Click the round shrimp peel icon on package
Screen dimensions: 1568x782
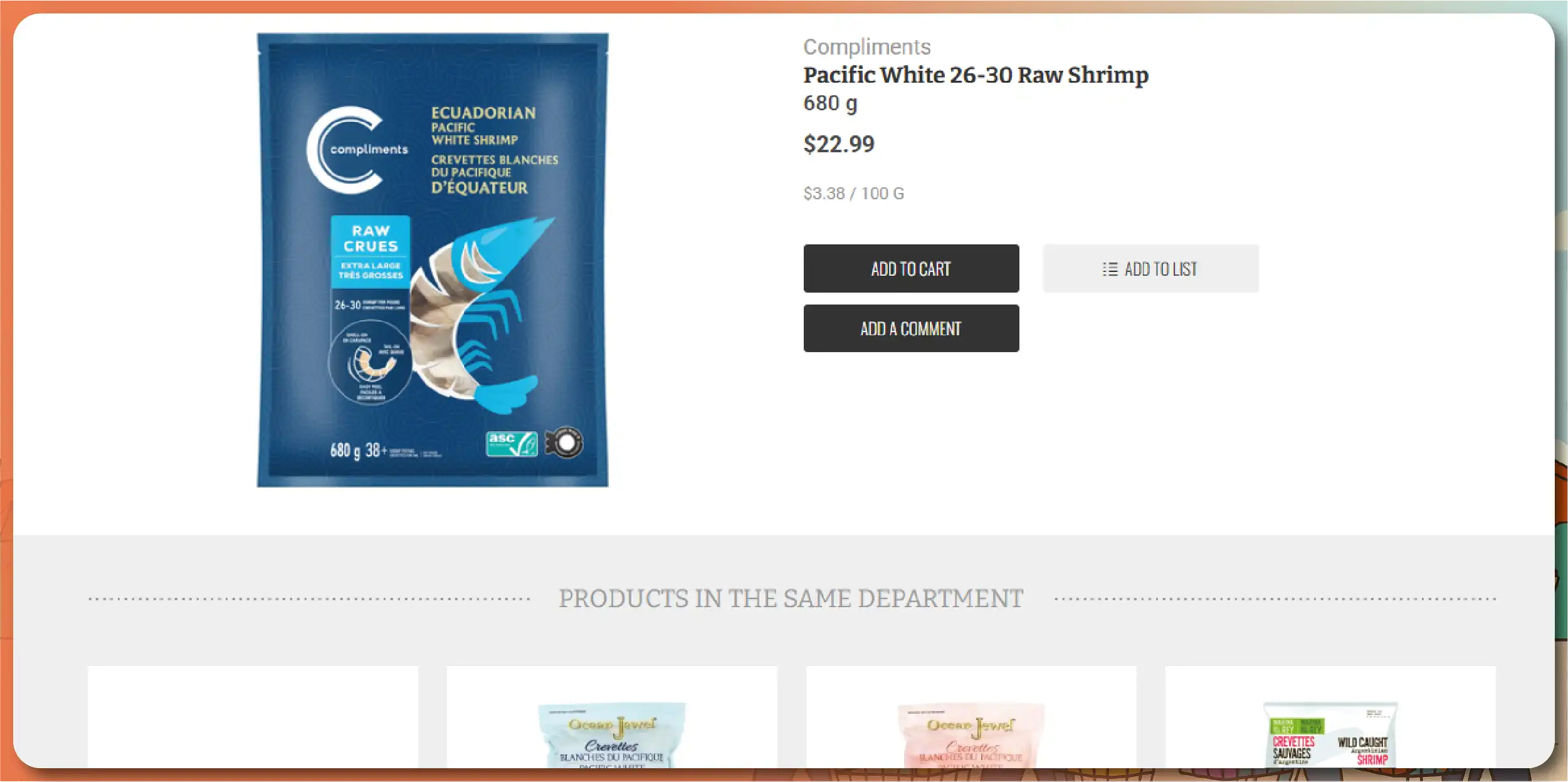point(370,364)
